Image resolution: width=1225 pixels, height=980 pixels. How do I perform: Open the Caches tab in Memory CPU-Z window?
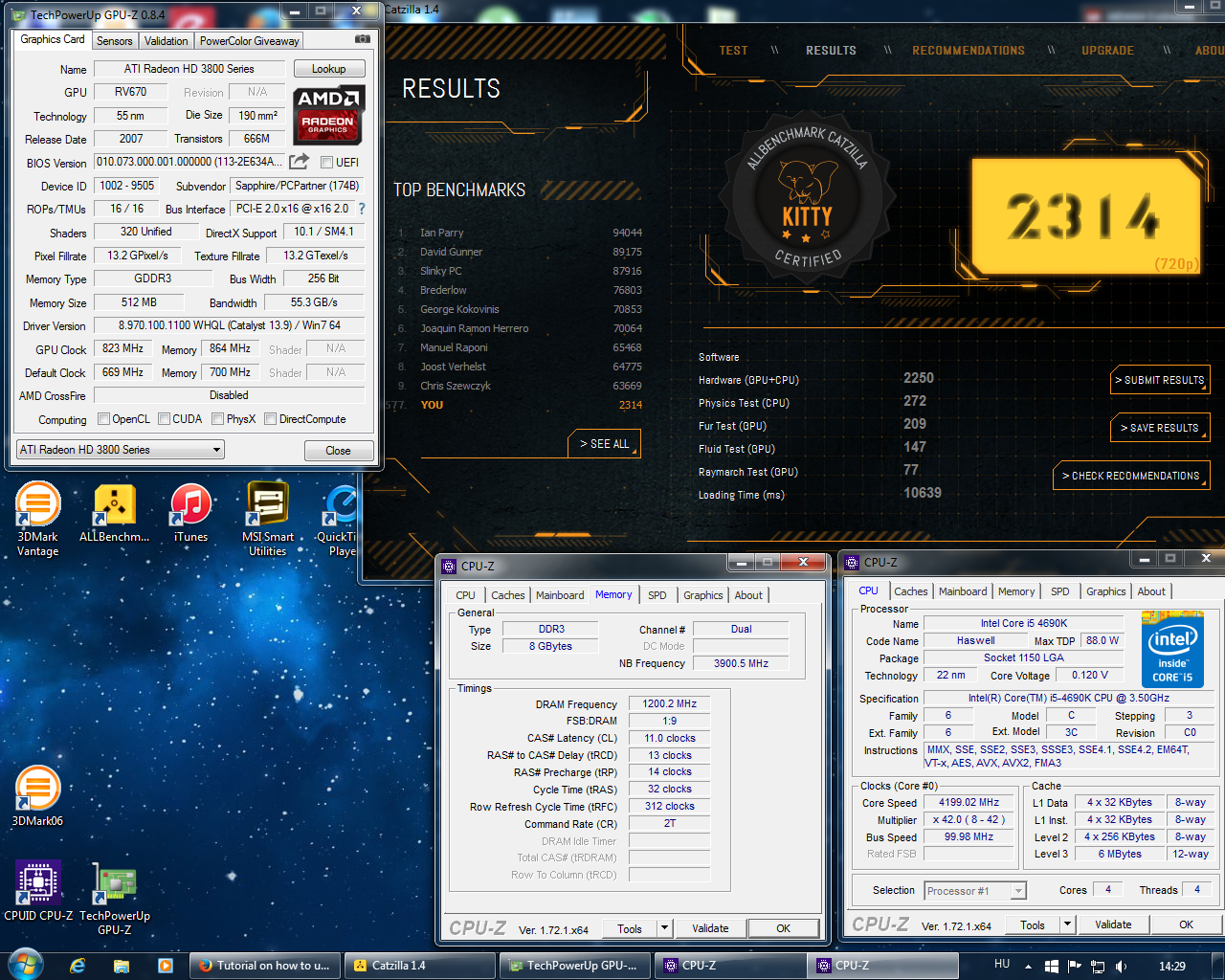pos(508,595)
